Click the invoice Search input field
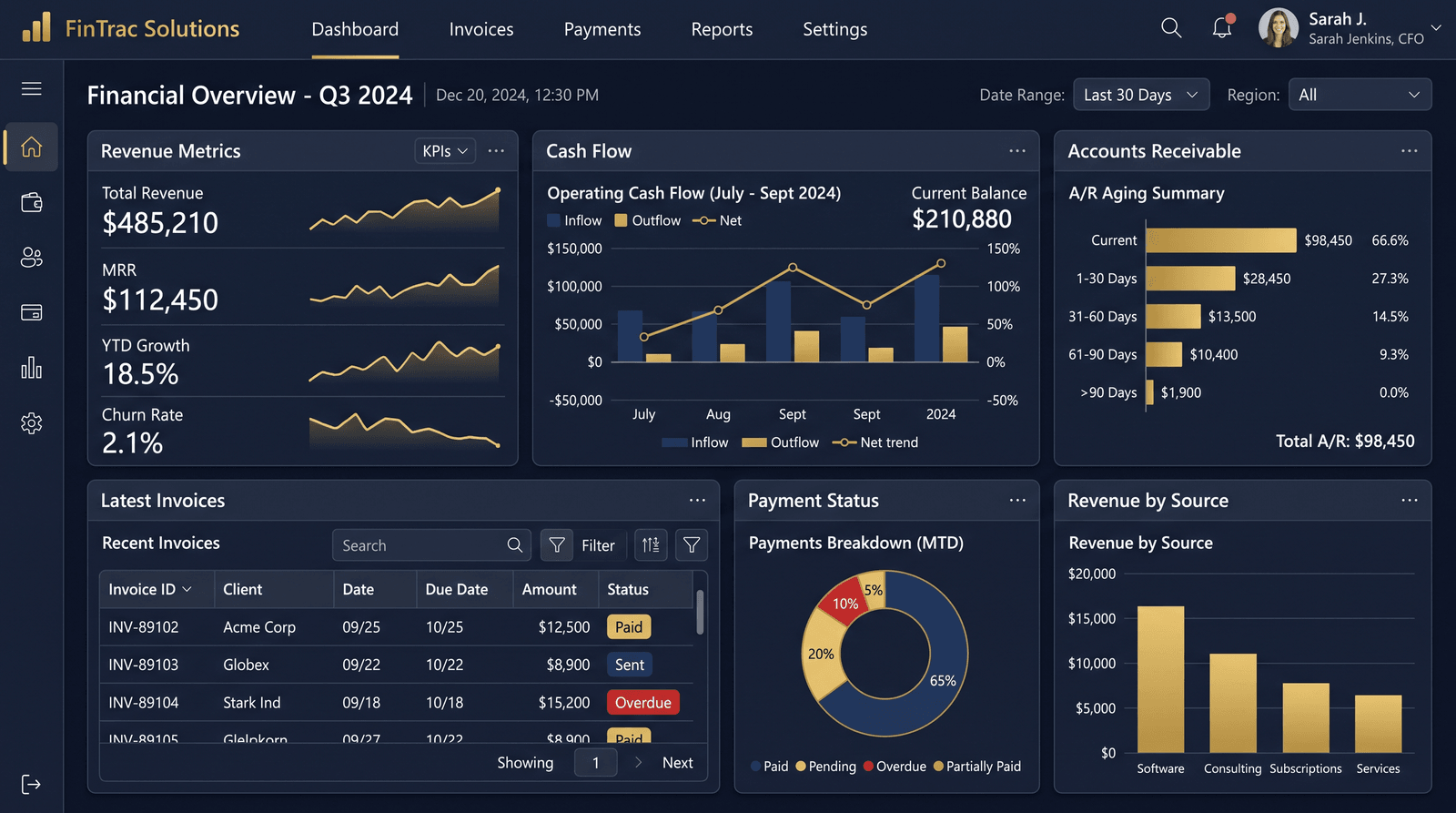 pos(432,544)
